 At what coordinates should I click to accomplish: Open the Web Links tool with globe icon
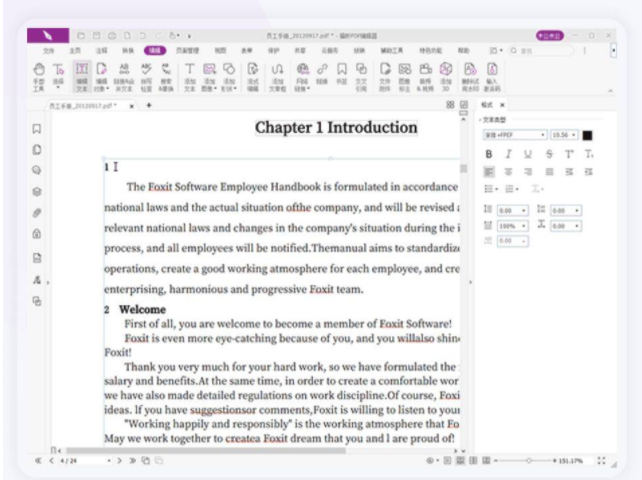click(x=302, y=77)
